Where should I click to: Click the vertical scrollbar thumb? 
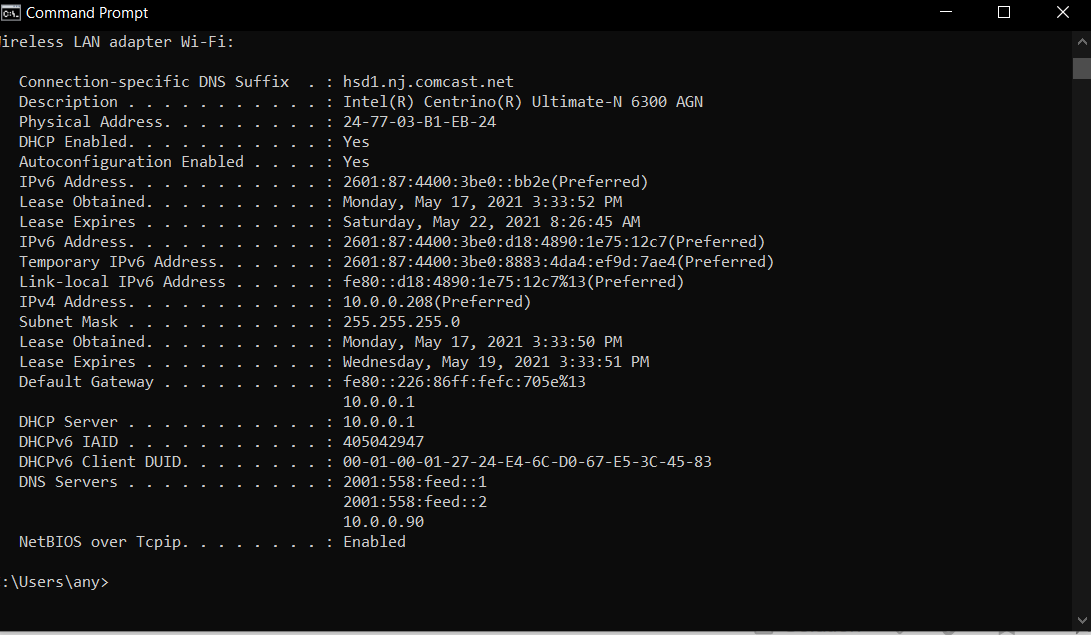point(1081,68)
